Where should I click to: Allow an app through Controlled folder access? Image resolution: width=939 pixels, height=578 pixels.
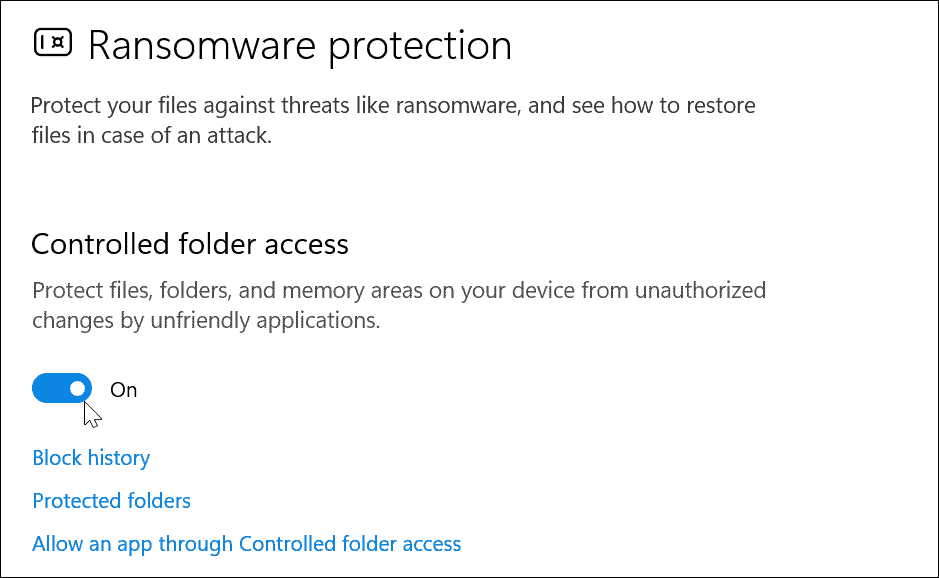(x=246, y=543)
